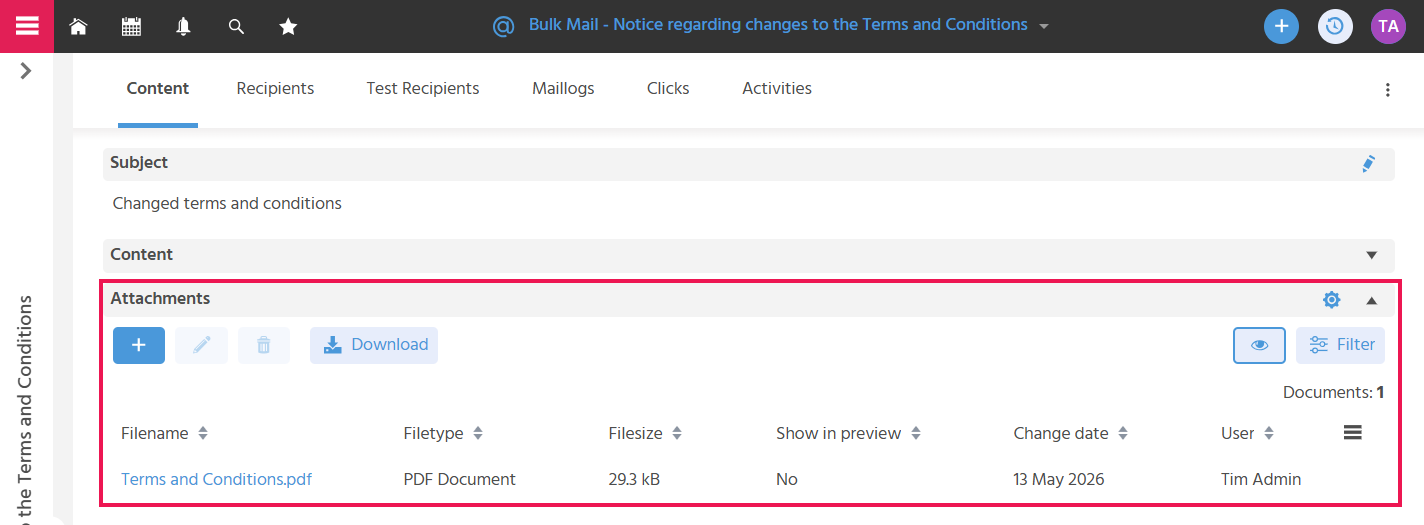Click the Download button
Image resolution: width=1424 pixels, height=525 pixels.
(x=374, y=345)
